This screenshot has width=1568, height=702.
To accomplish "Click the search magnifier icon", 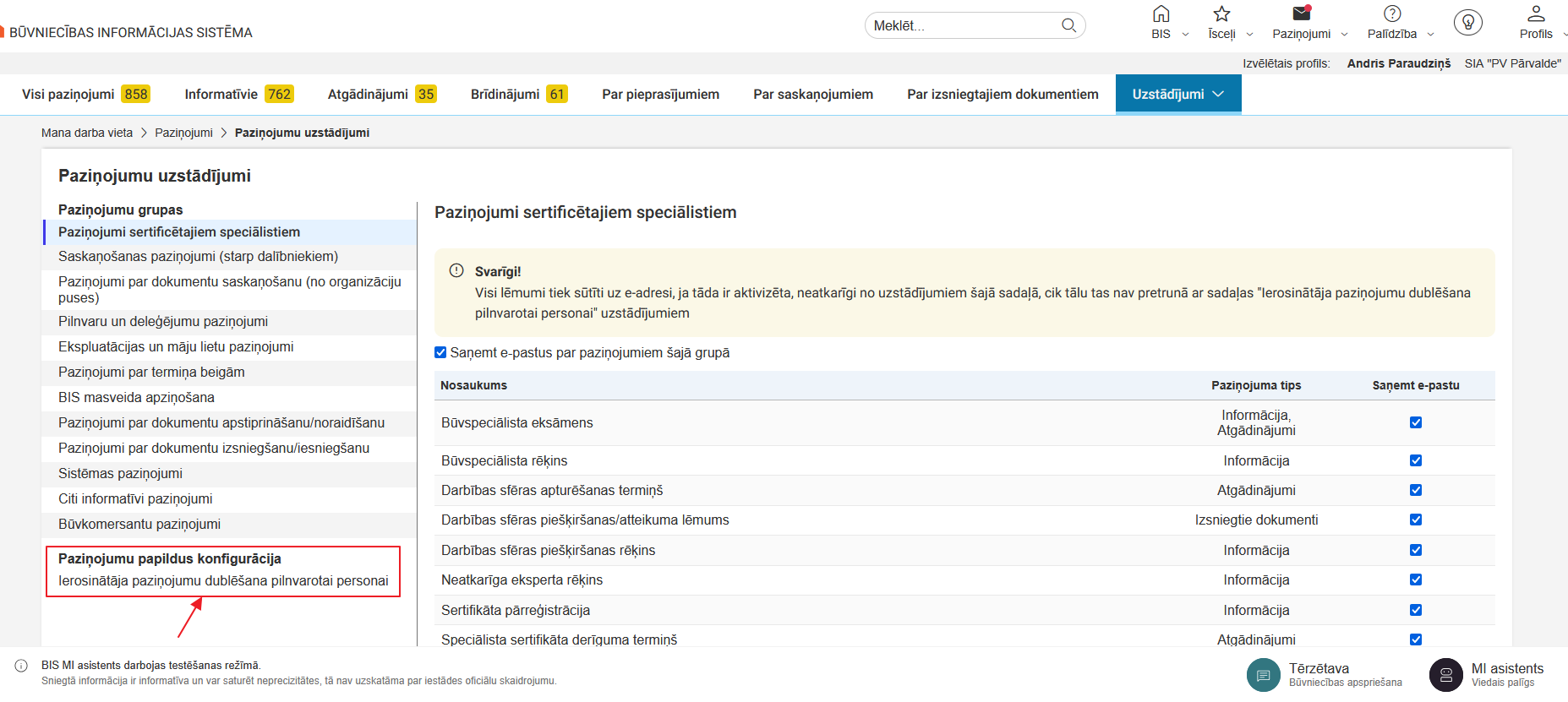I will tap(1068, 25).
